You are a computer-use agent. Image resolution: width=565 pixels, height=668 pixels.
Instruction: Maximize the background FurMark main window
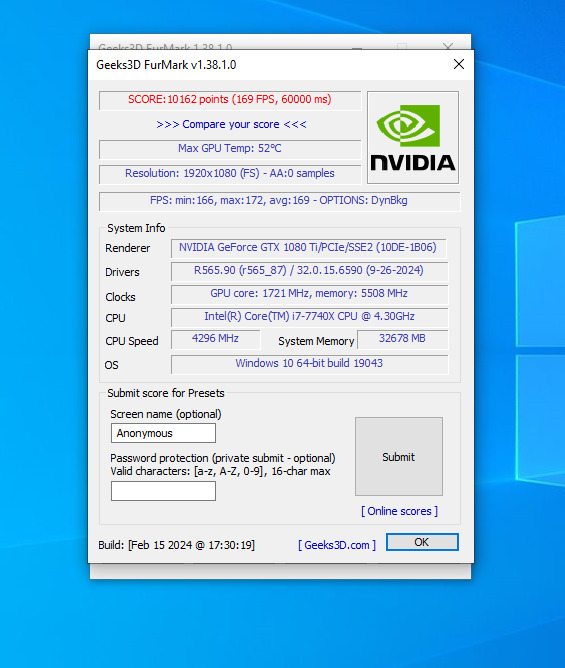click(x=402, y=46)
